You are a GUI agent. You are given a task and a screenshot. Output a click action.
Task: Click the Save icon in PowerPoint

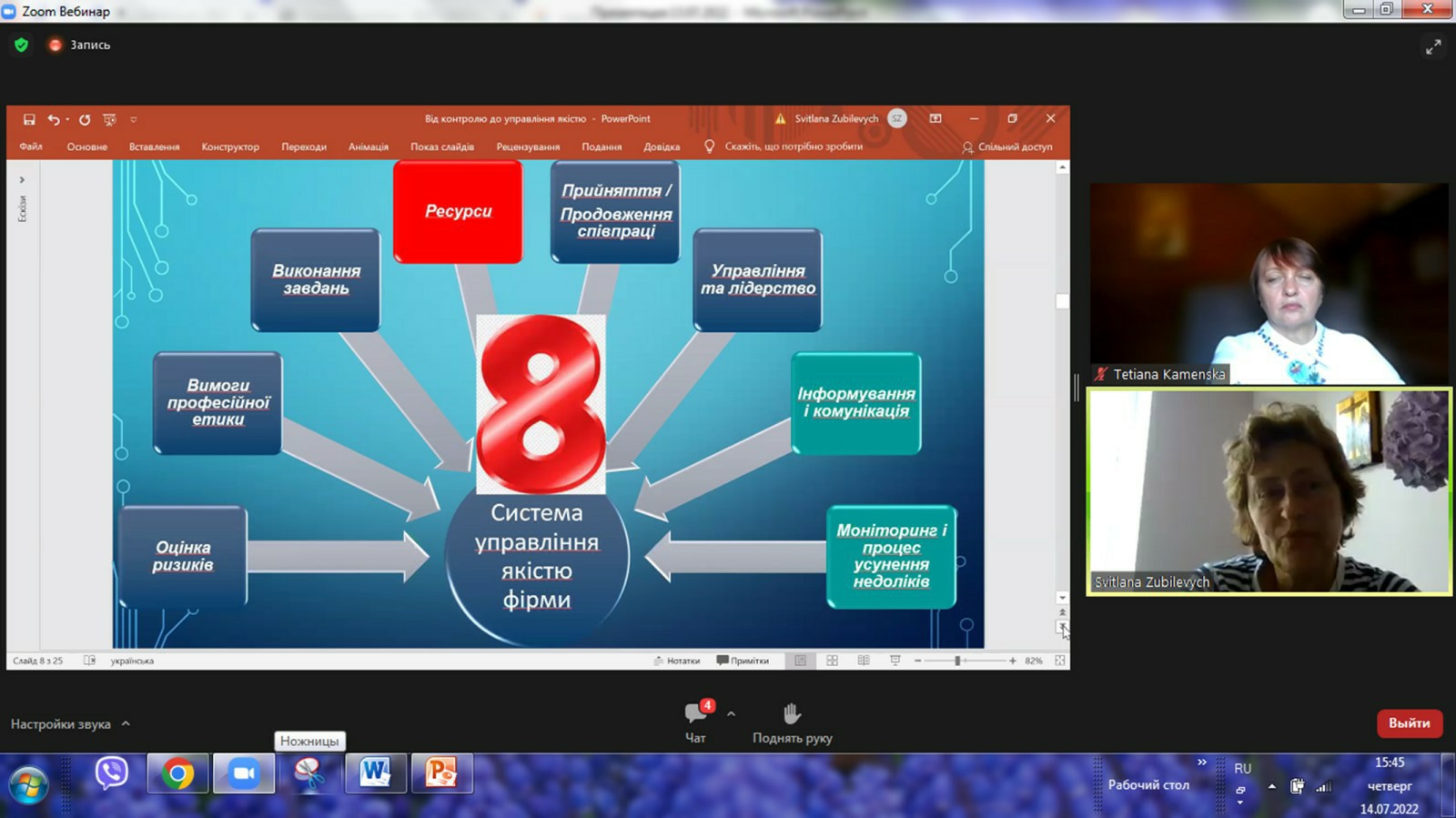[x=29, y=119]
